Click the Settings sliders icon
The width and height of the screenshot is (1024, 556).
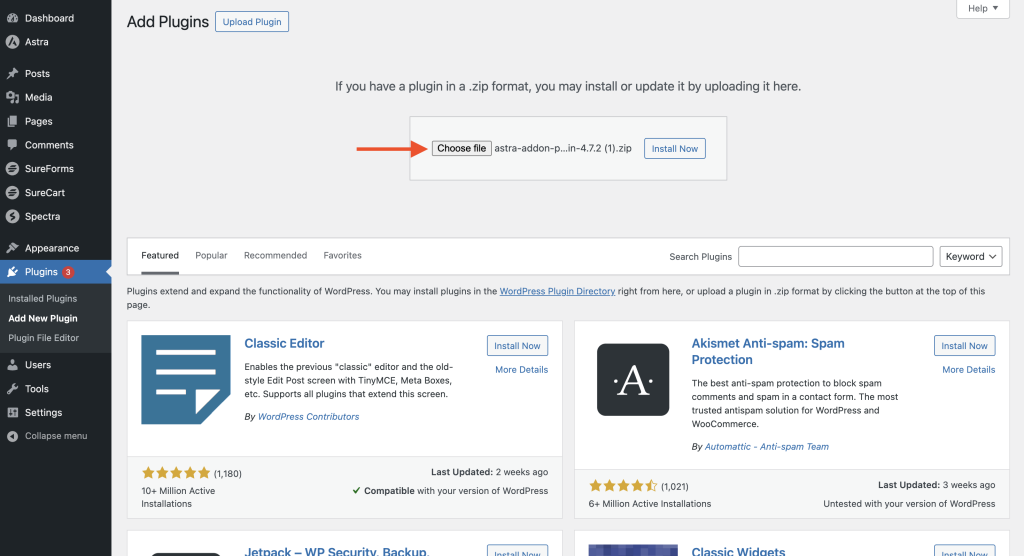(x=12, y=413)
